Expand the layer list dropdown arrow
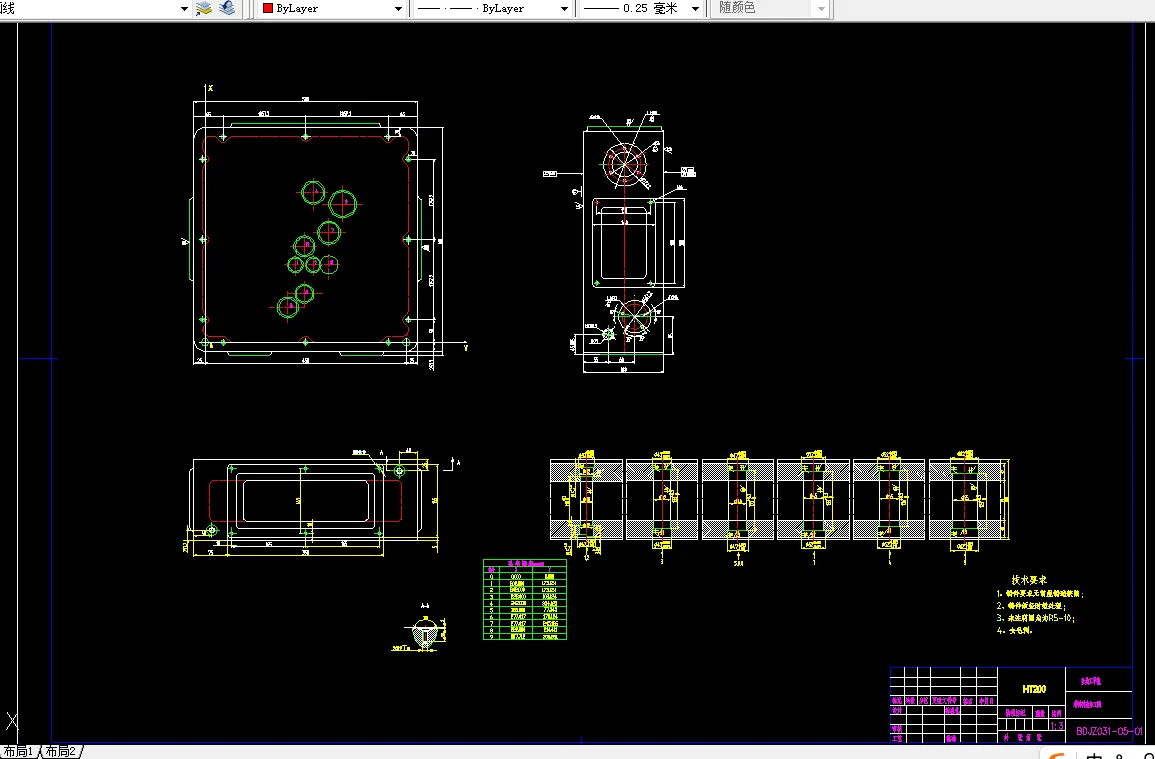 click(x=184, y=9)
